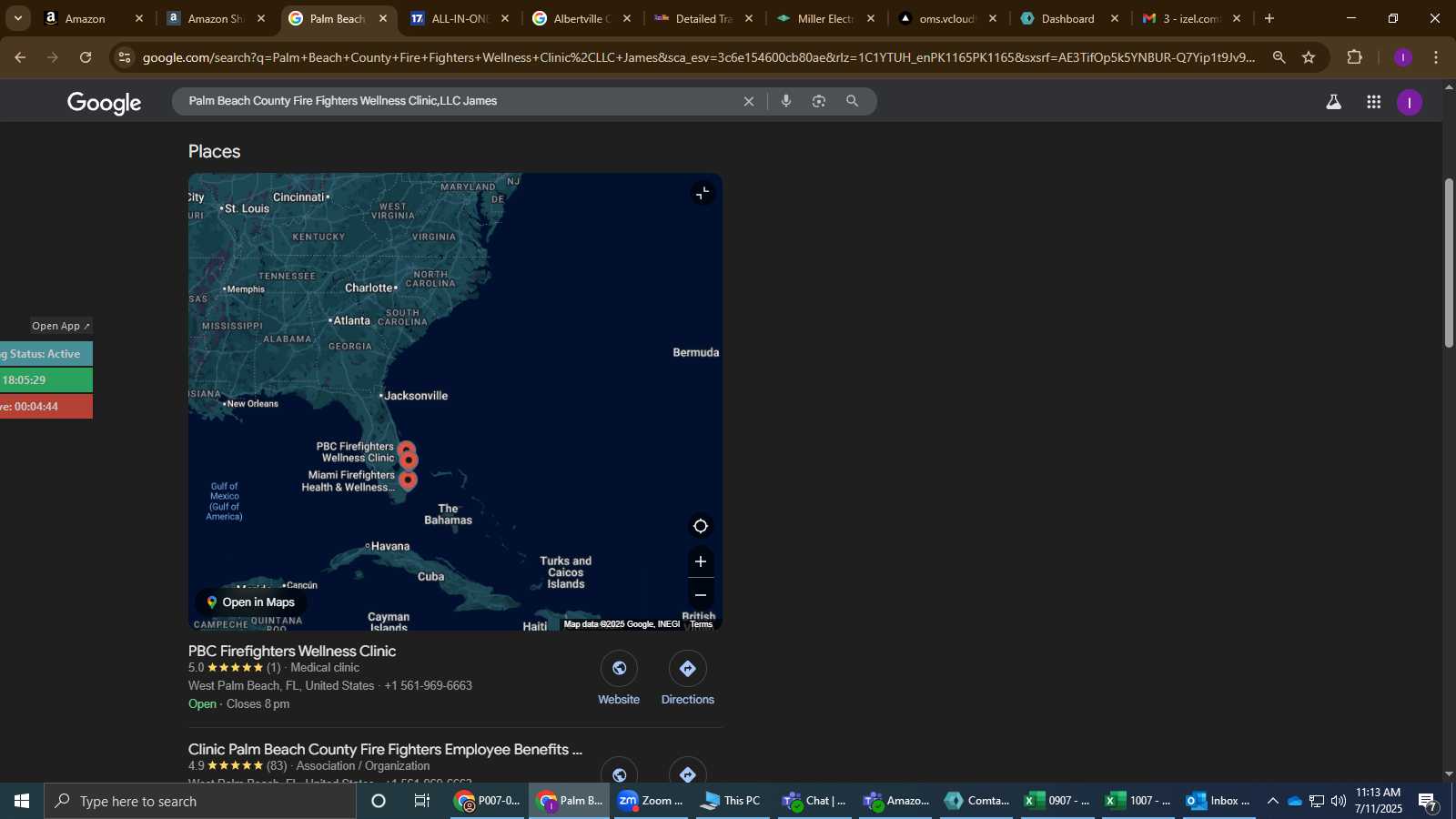Click the page vertical scrollbar thumb
The width and height of the screenshot is (1456, 819).
(x=1449, y=262)
